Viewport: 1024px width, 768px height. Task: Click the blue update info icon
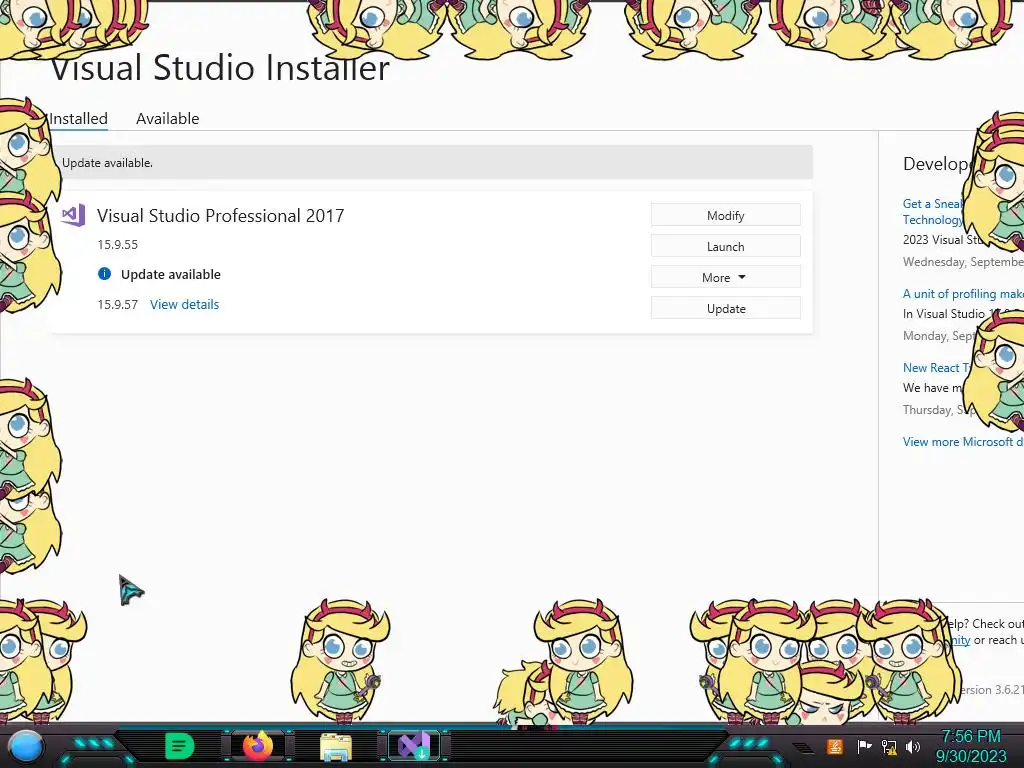click(x=104, y=274)
